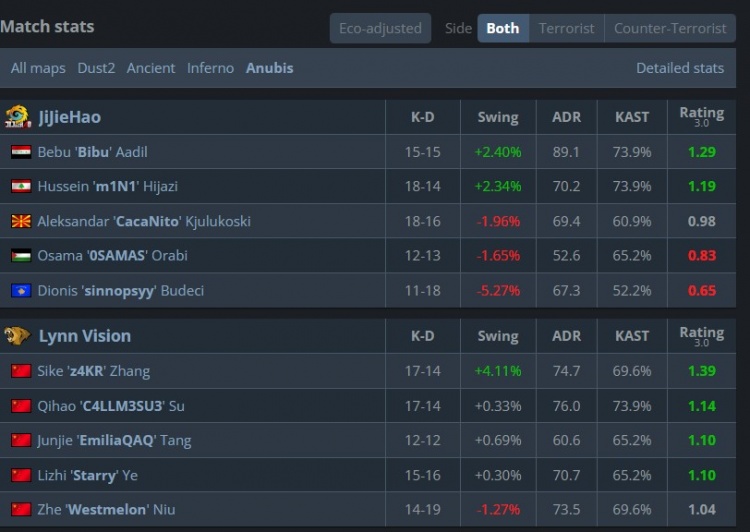
Task: Click CacaNito's KAST value 60.9%
Action: [632, 221]
